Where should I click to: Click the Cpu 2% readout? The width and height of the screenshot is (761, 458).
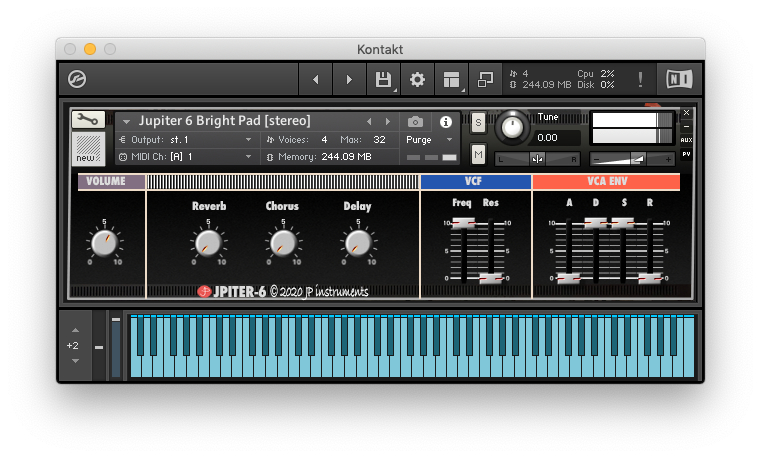coord(596,74)
